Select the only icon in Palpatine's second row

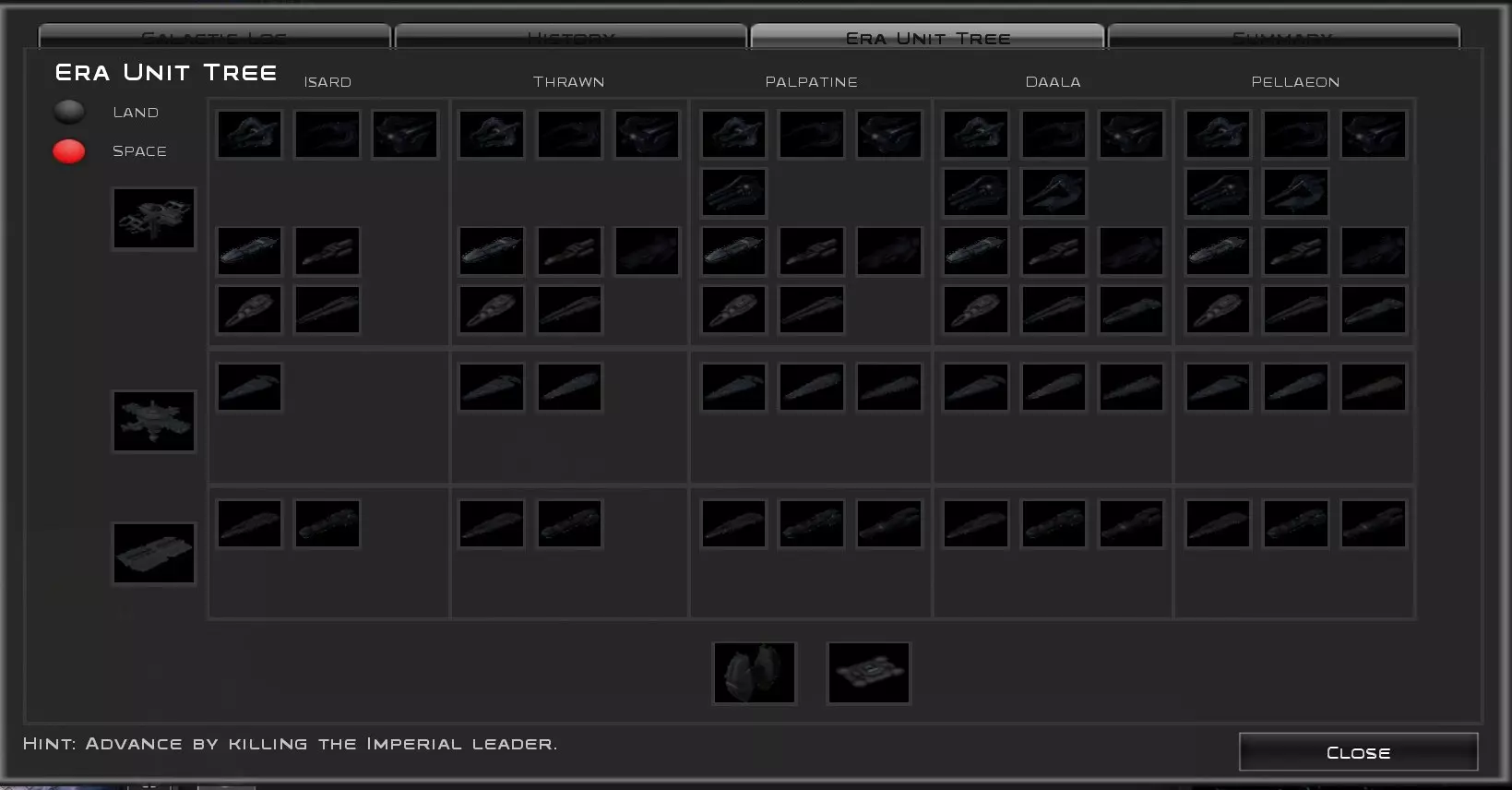[x=733, y=193]
